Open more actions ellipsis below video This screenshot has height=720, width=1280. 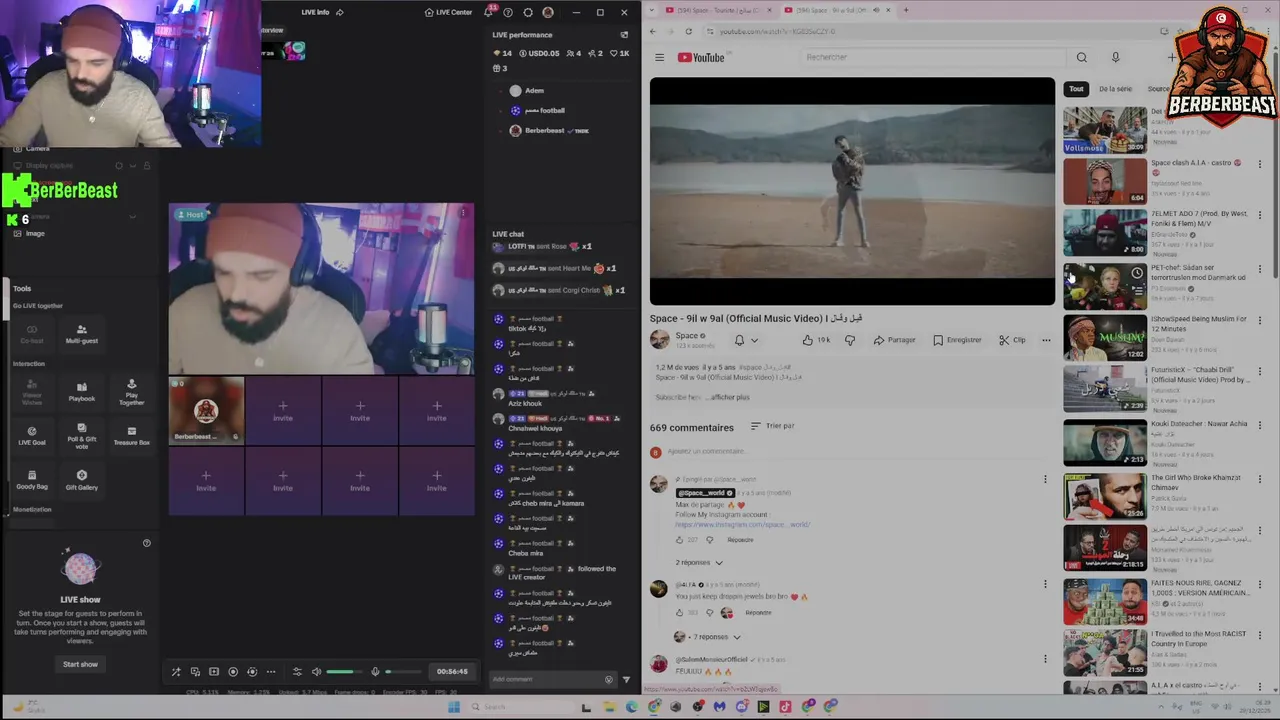pyautogui.click(x=1046, y=340)
